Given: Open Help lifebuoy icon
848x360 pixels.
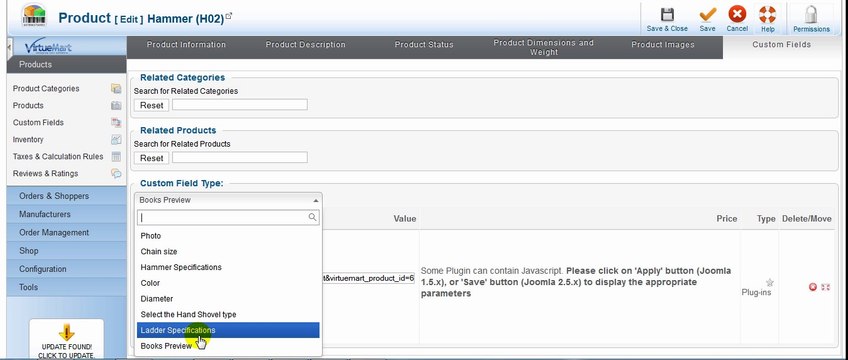Looking at the screenshot, I should 767,14.
